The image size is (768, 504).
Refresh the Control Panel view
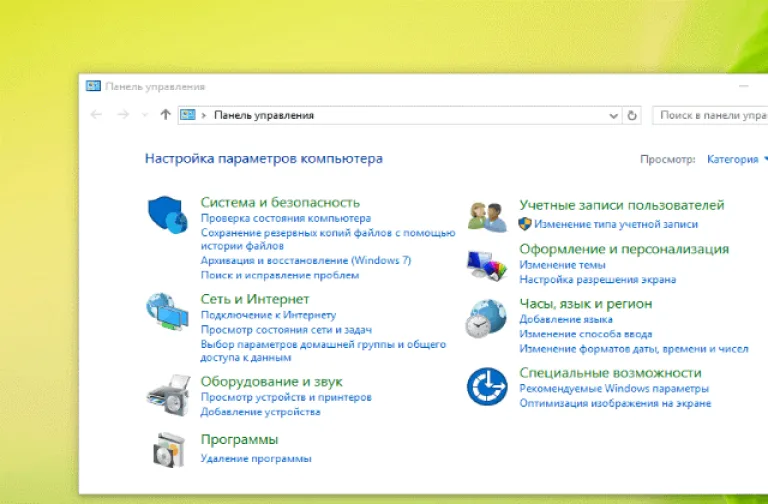(632, 116)
